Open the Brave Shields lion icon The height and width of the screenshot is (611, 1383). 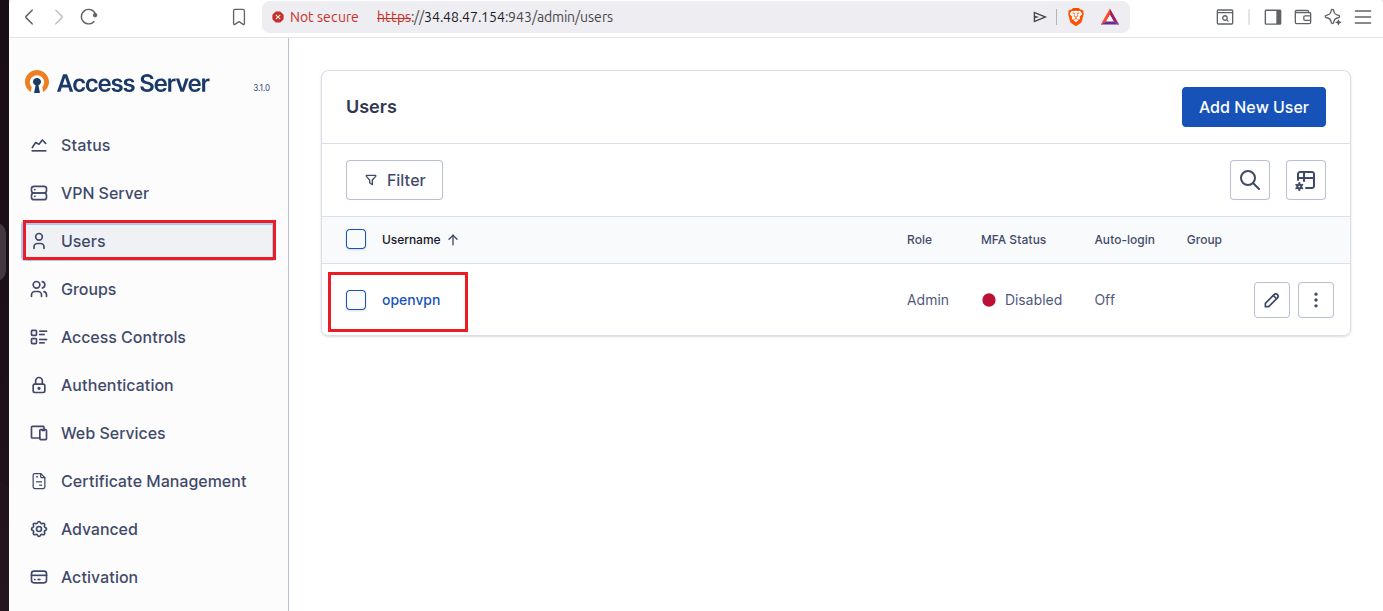pos(1076,17)
